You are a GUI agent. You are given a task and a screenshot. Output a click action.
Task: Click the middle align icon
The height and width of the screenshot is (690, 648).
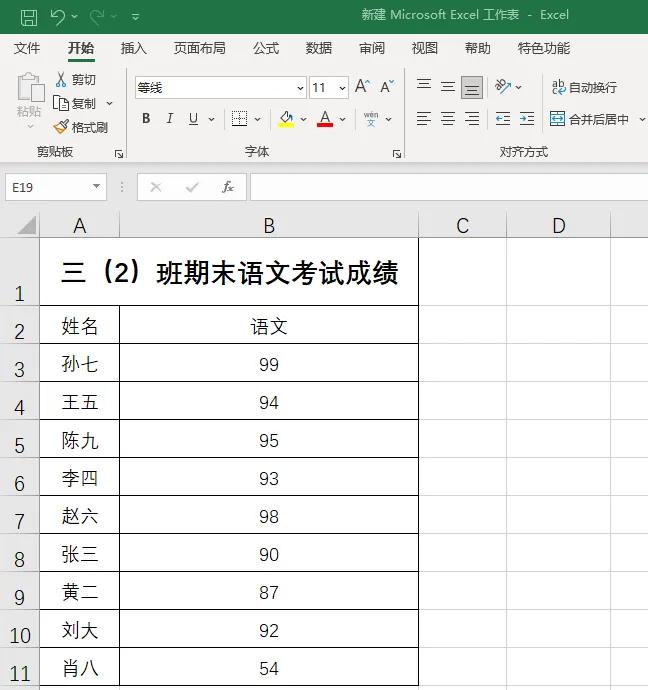(448, 86)
